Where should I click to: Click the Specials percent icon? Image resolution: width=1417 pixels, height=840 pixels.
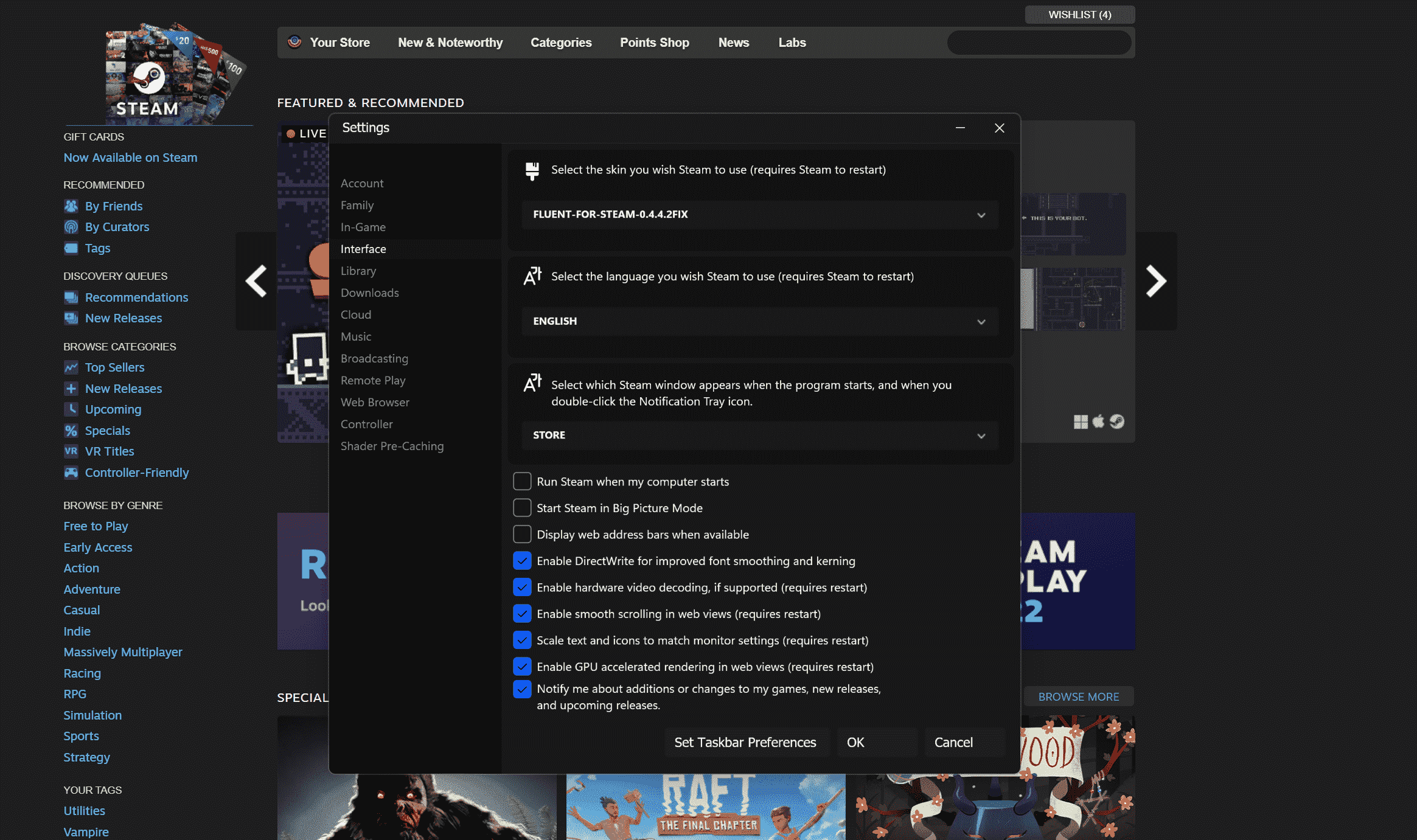(71, 431)
